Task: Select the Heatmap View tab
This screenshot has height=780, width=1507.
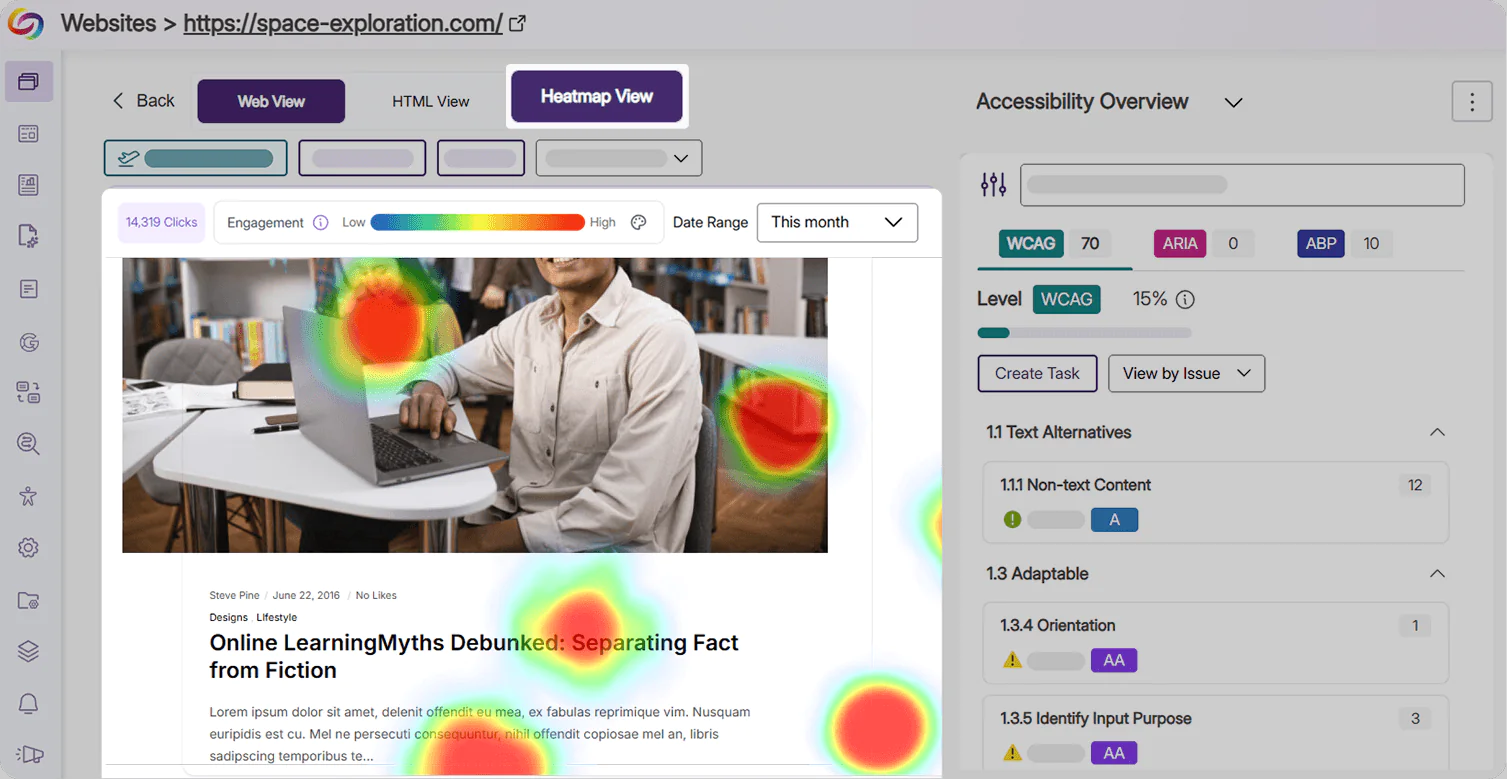Action: pyautogui.click(x=597, y=97)
